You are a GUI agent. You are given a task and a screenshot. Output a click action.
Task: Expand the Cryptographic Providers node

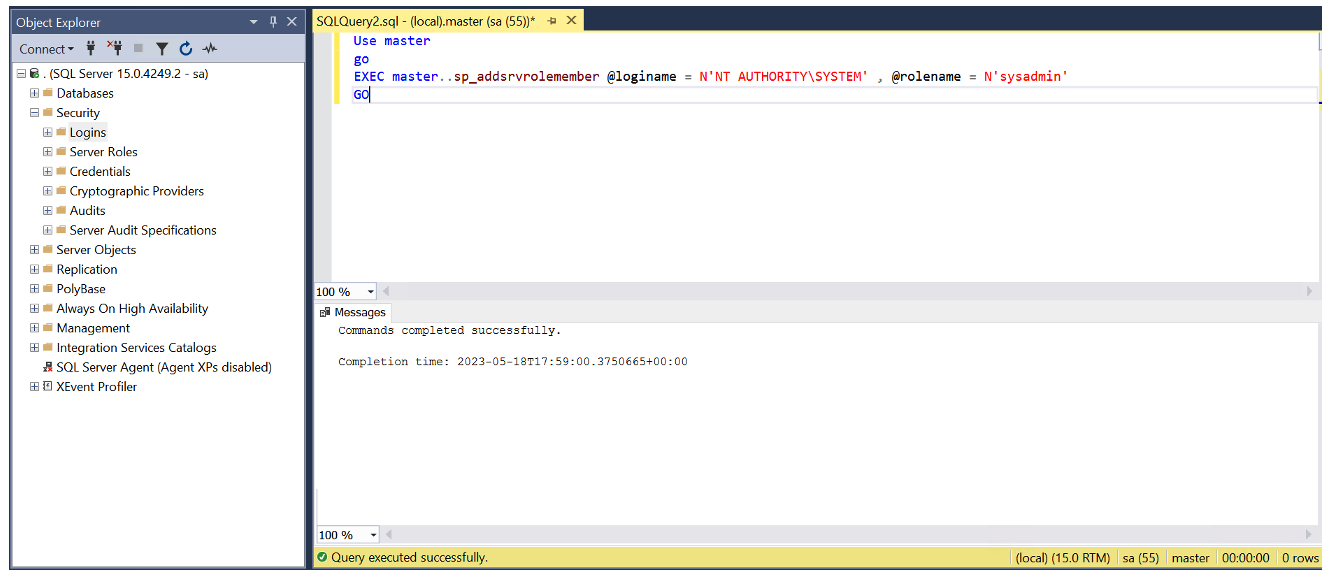tap(47, 191)
